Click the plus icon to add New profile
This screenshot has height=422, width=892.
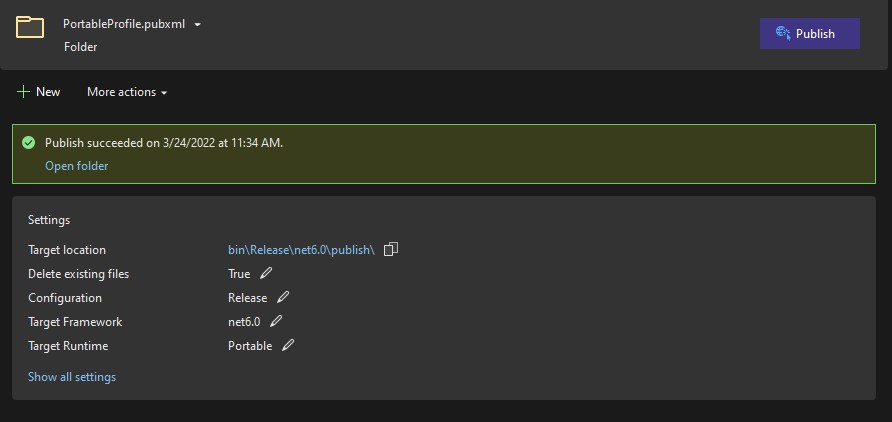click(23, 92)
